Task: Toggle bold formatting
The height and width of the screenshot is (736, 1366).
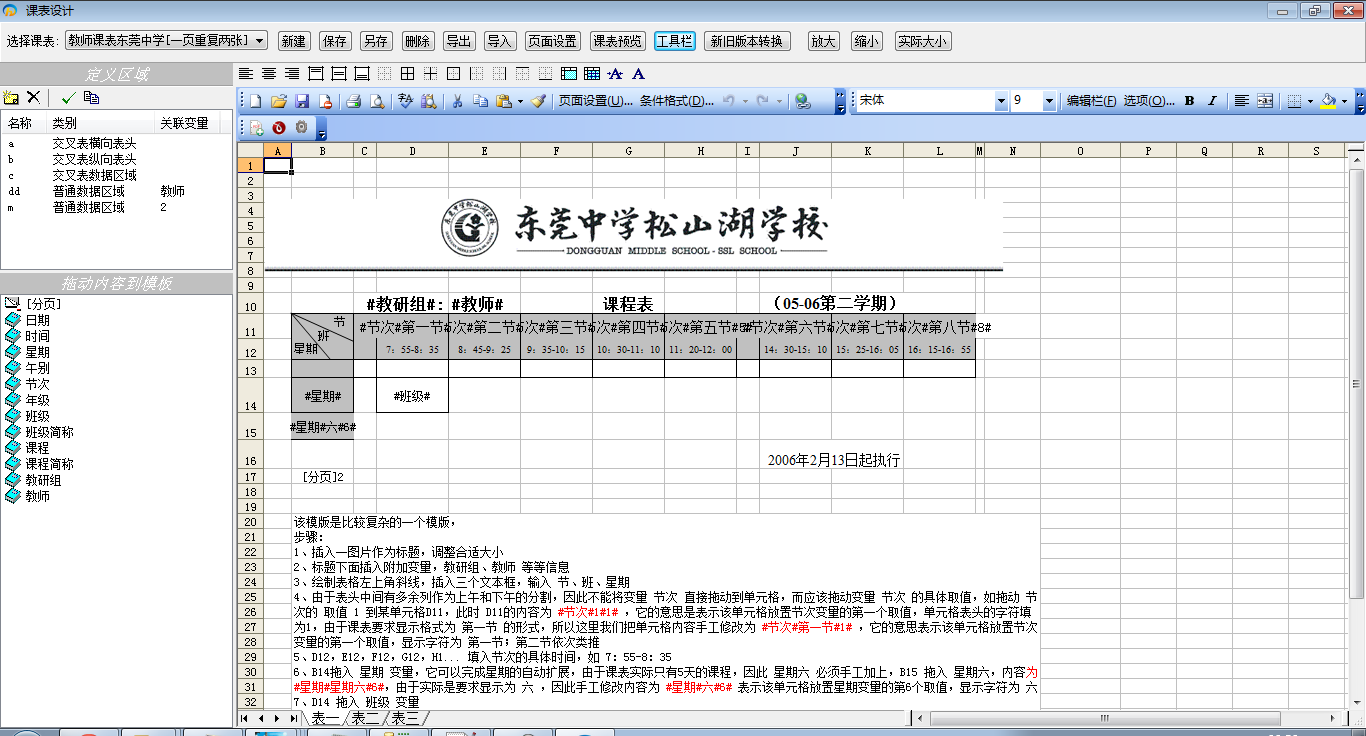Action: pyautogui.click(x=1190, y=101)
